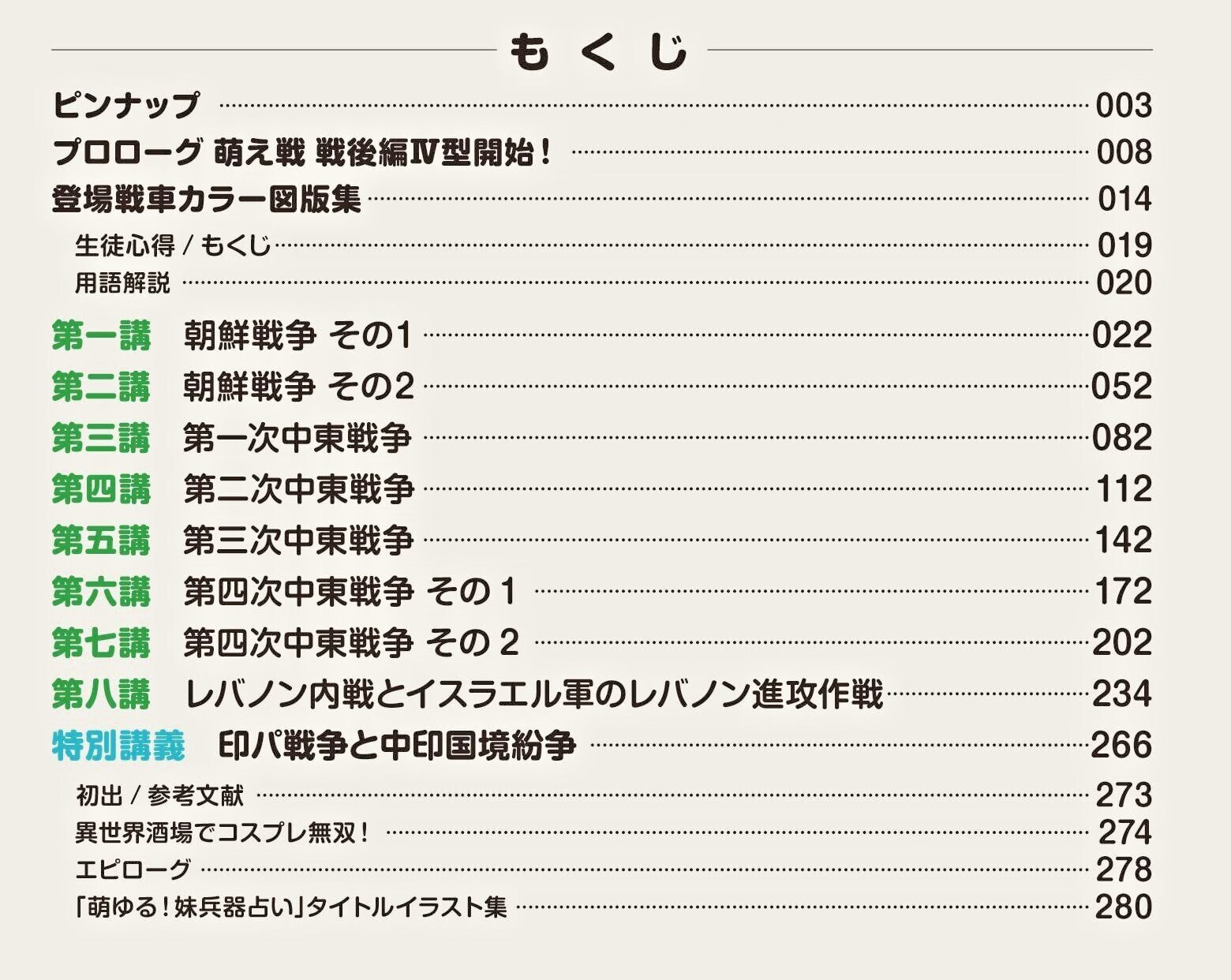The image size is (1231, 980).
Task: Open the エピローグ entry
Action: (x=133, y=870)
